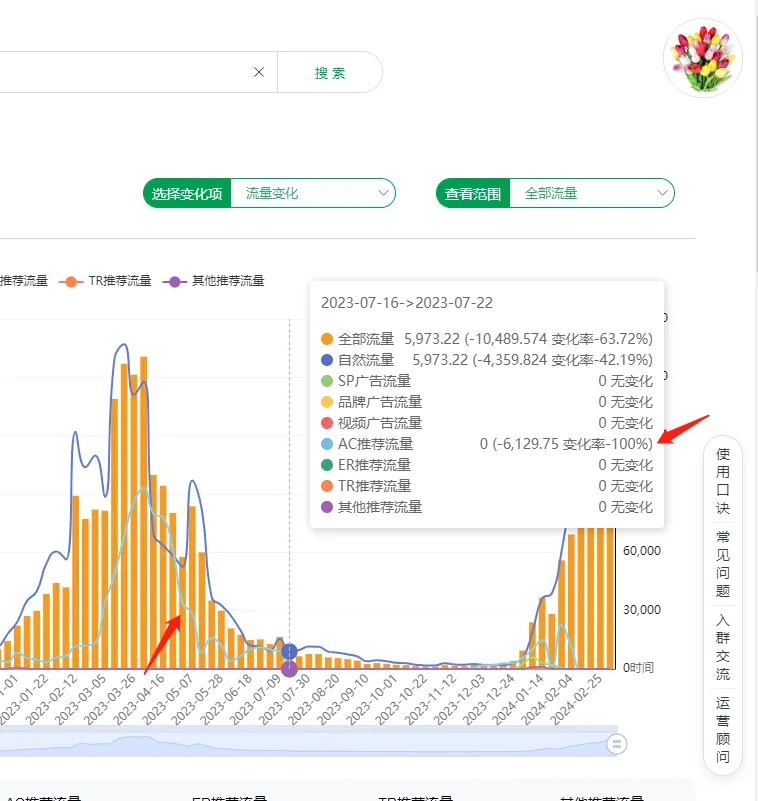Open the tulip bouquet avatar
Screen dimensions: 758x801
coord(702,58)
